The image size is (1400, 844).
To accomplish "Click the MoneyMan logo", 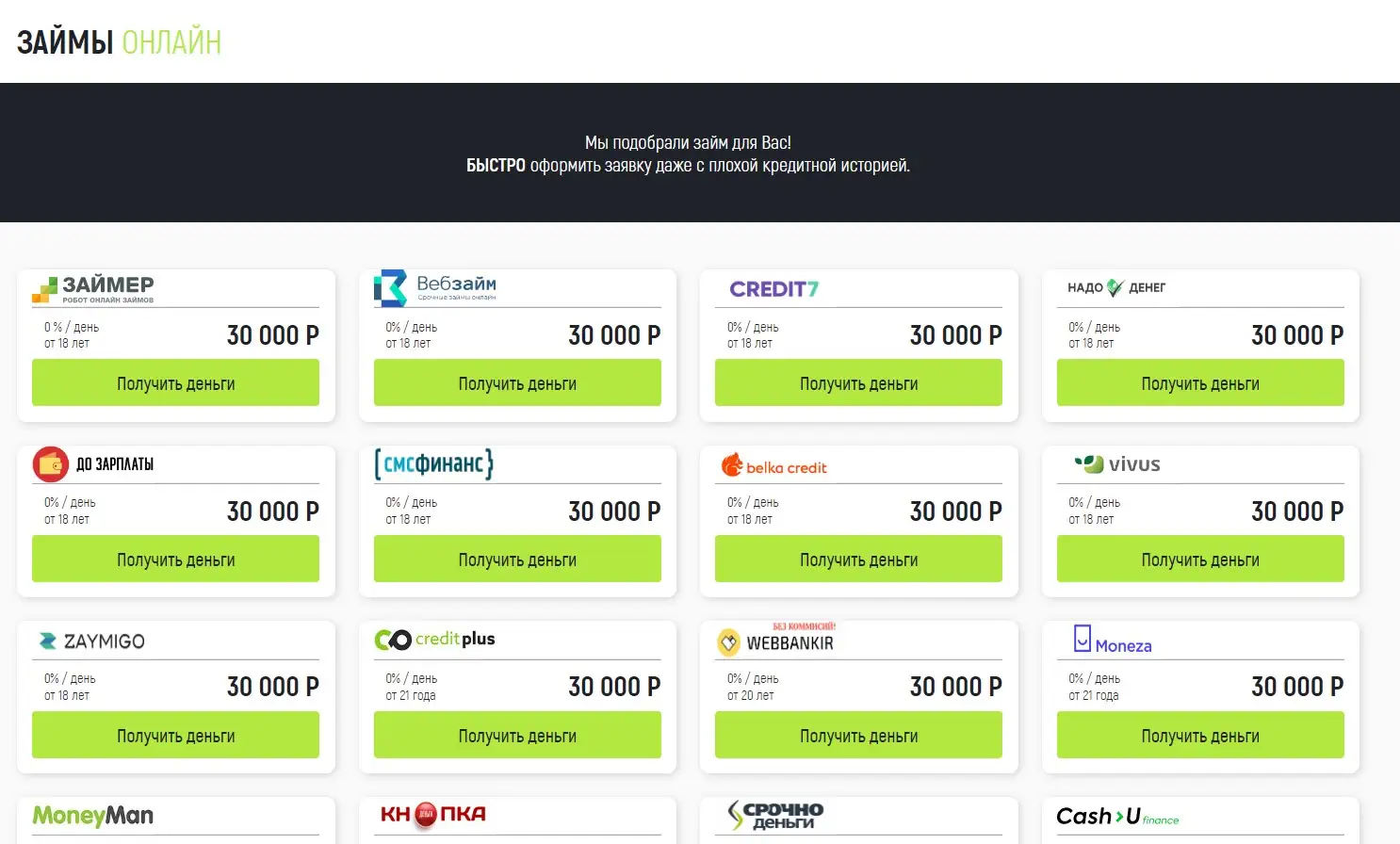I will tap(93, 816).
